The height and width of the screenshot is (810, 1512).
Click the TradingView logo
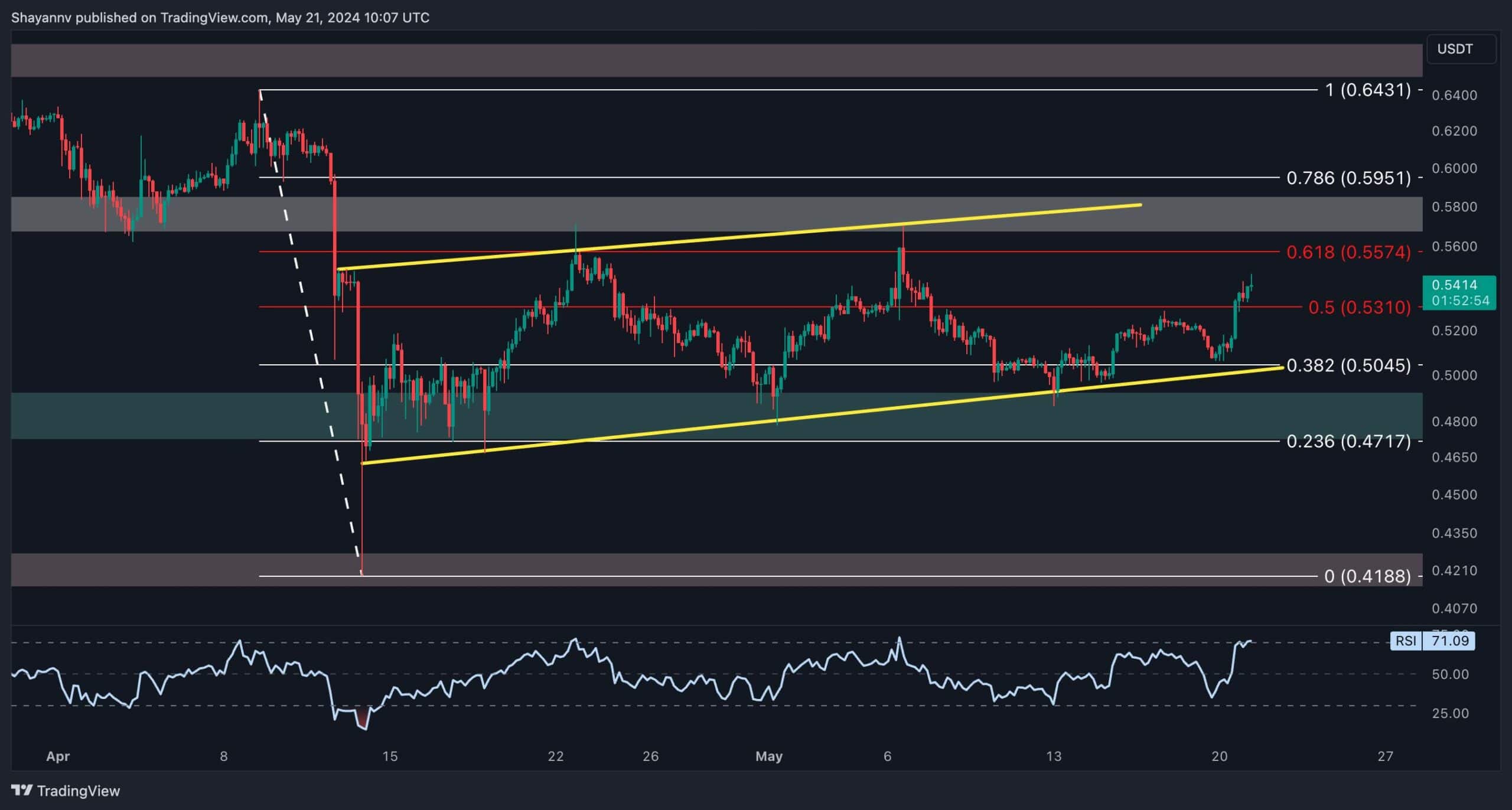(x=66, y=791)
